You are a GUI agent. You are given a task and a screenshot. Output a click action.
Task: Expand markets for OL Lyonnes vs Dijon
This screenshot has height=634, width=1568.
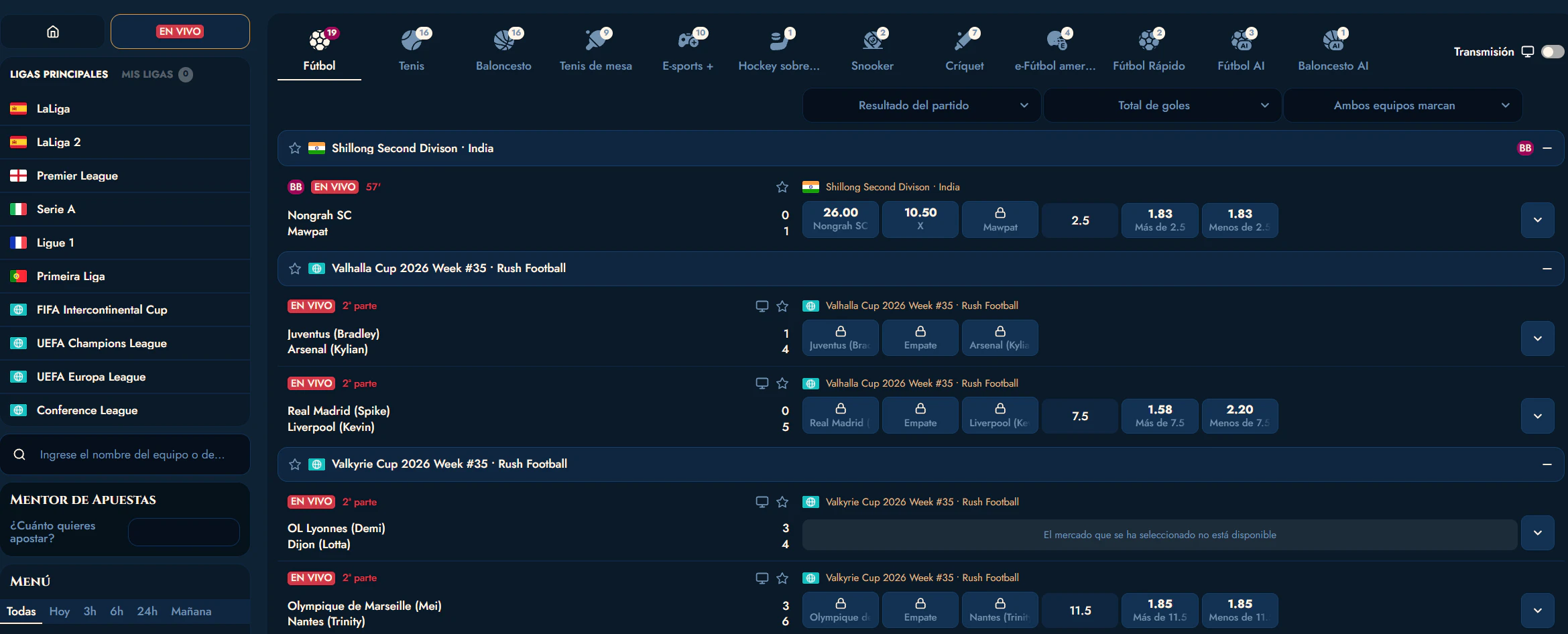[x=1538, y=533]
